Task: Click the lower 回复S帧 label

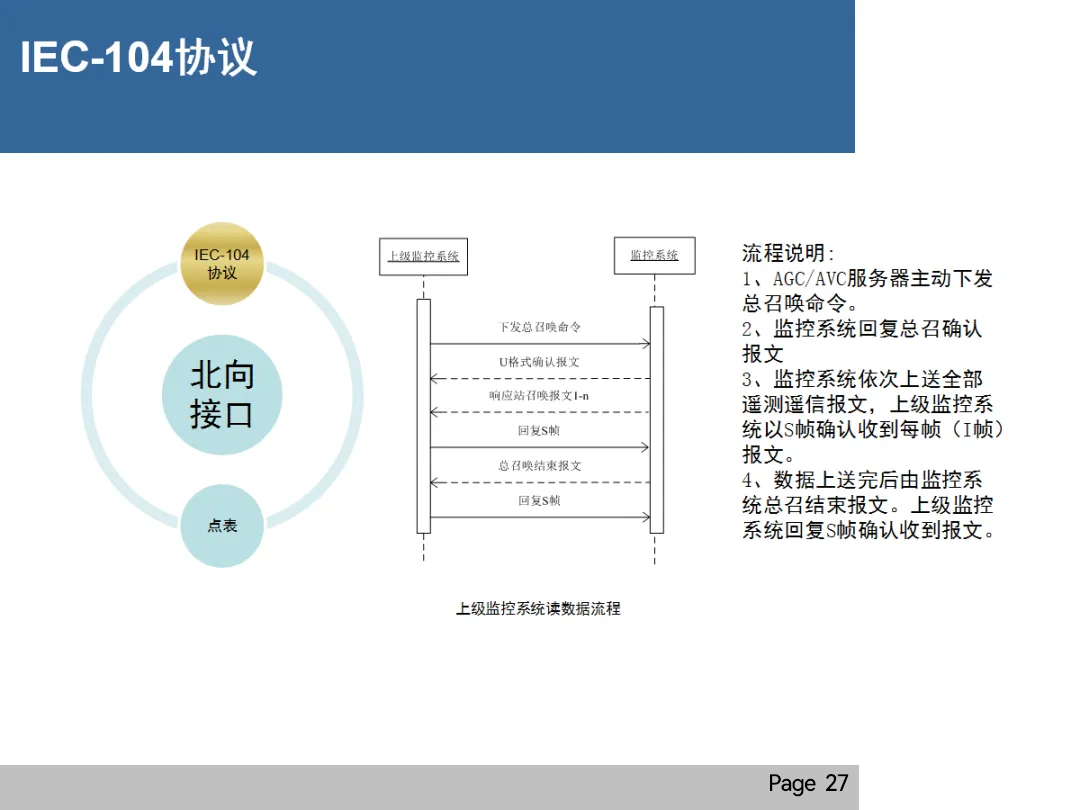Action: (539, 498)
